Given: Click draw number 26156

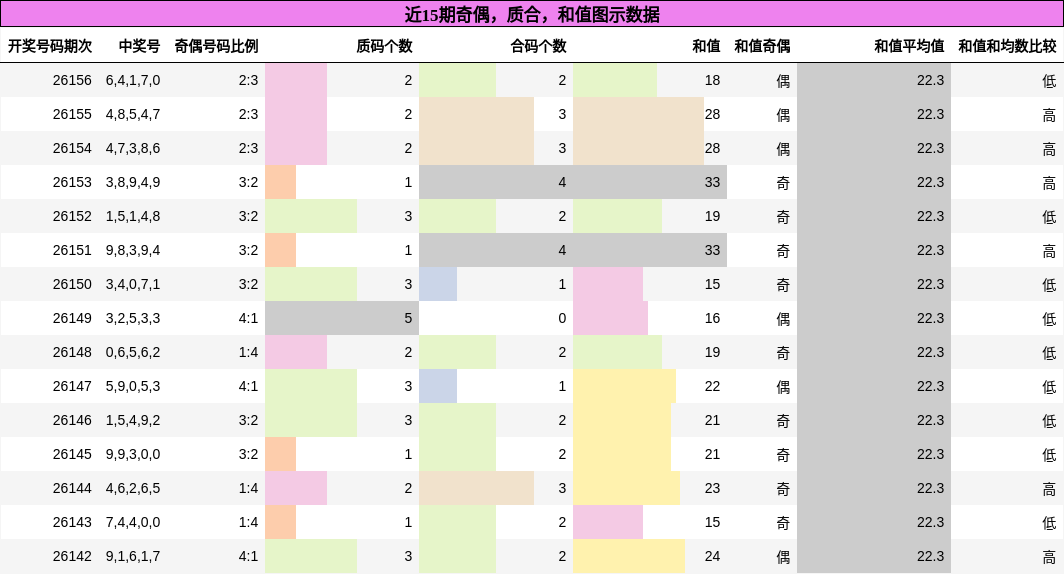Looking at the screenshot, I should (x=72, y=80).
